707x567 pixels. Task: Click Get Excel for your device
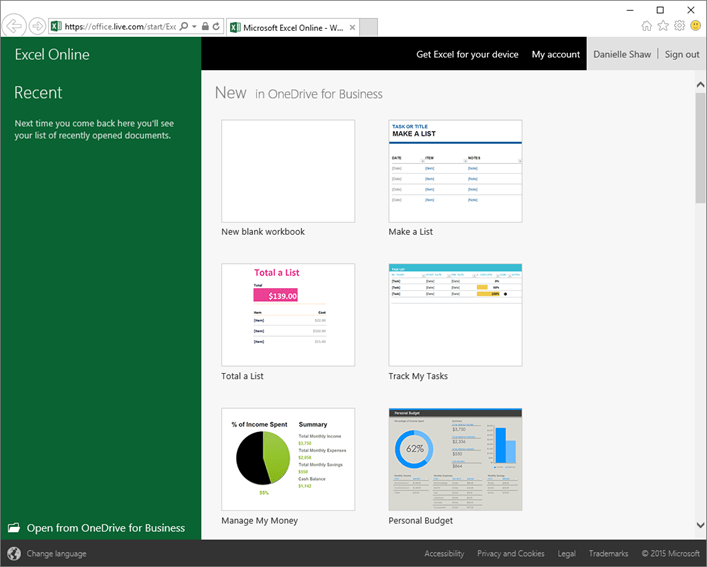(467, 55)
